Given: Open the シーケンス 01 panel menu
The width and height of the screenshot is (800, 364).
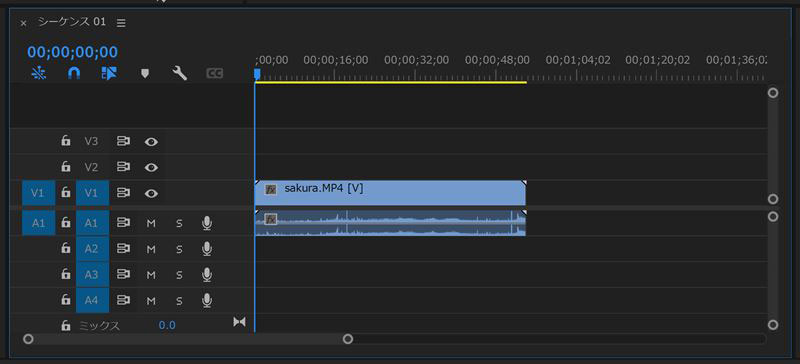Looking at the screenshot, I should click(121, 23).
